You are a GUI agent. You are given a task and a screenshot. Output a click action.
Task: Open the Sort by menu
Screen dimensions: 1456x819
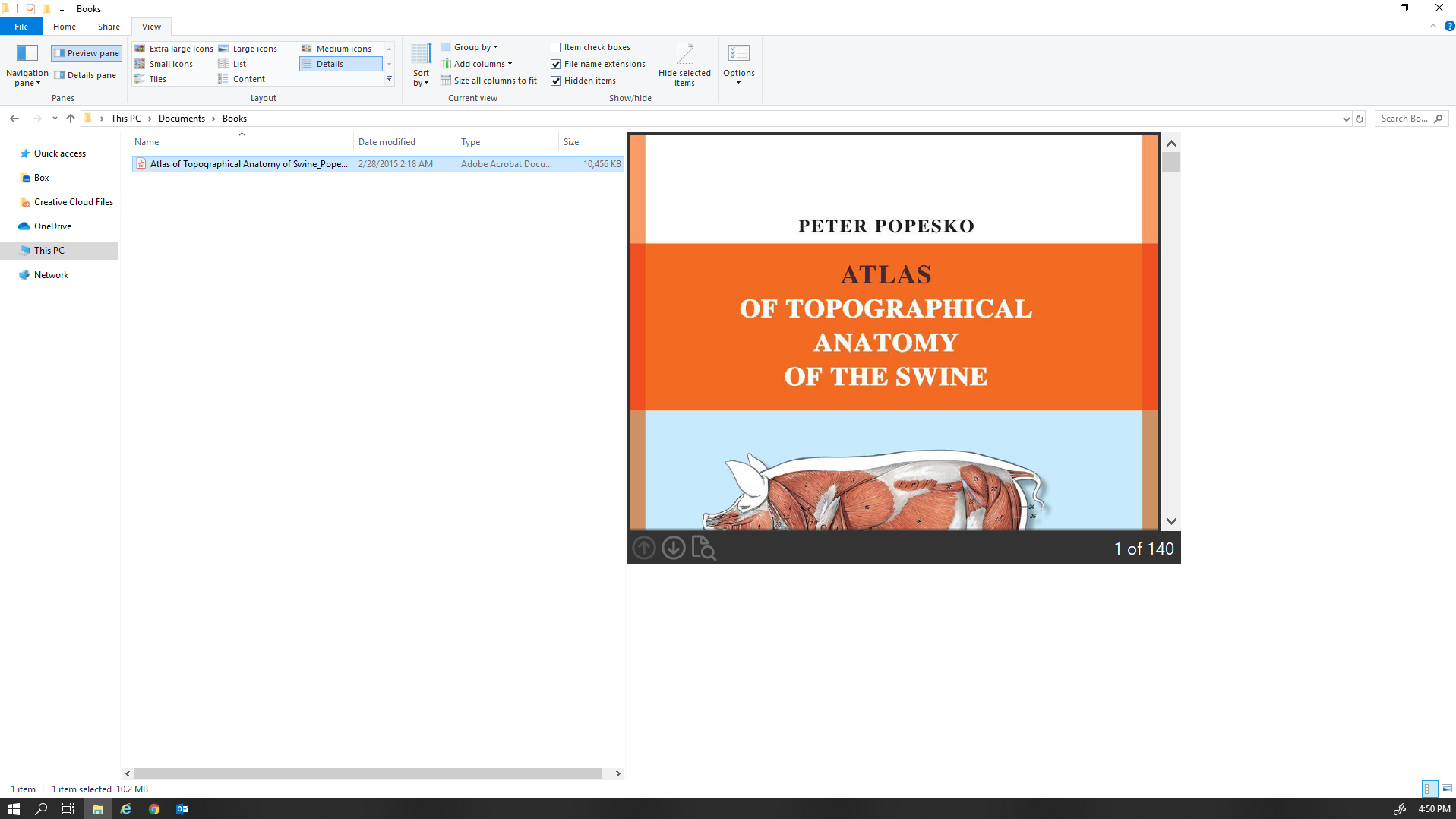pos(421,65)
